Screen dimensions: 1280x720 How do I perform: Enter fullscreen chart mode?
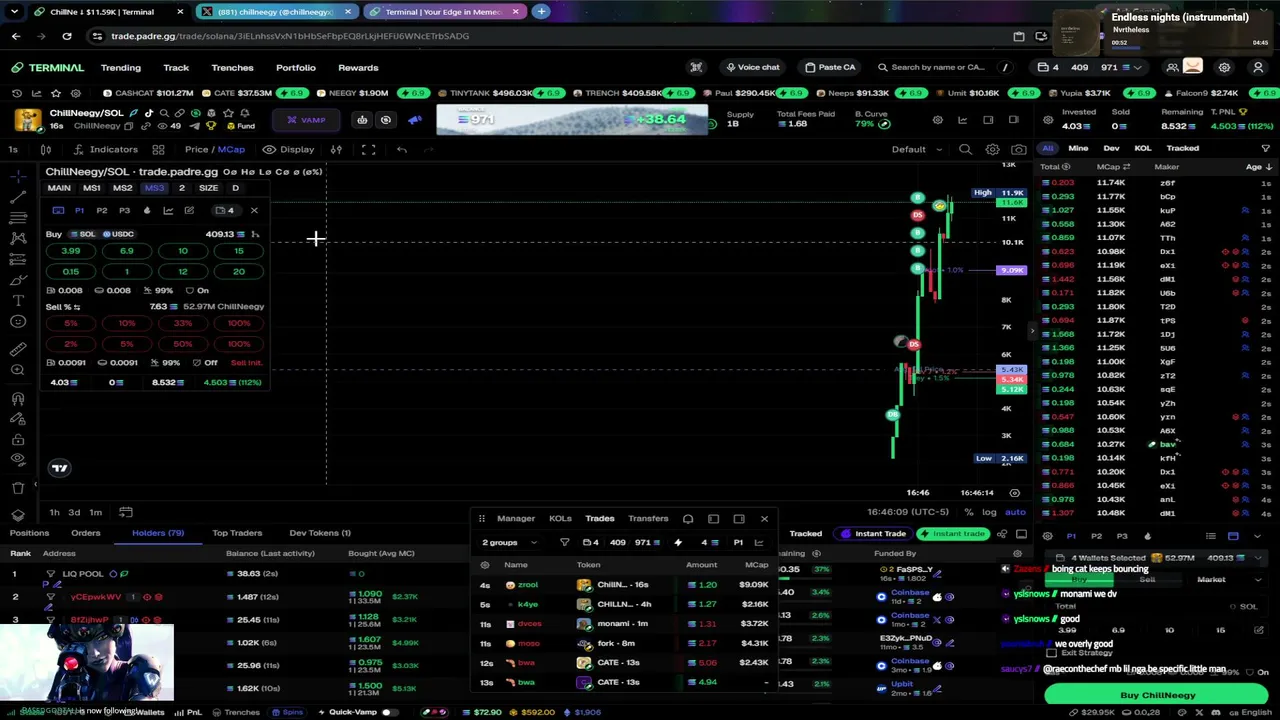368,149
